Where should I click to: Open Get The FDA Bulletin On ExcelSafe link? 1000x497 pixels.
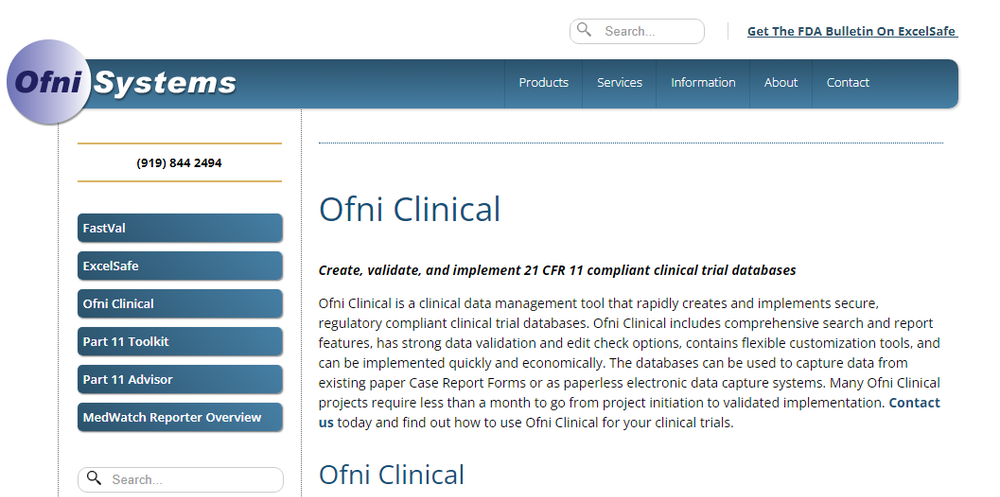coord(852,31)
